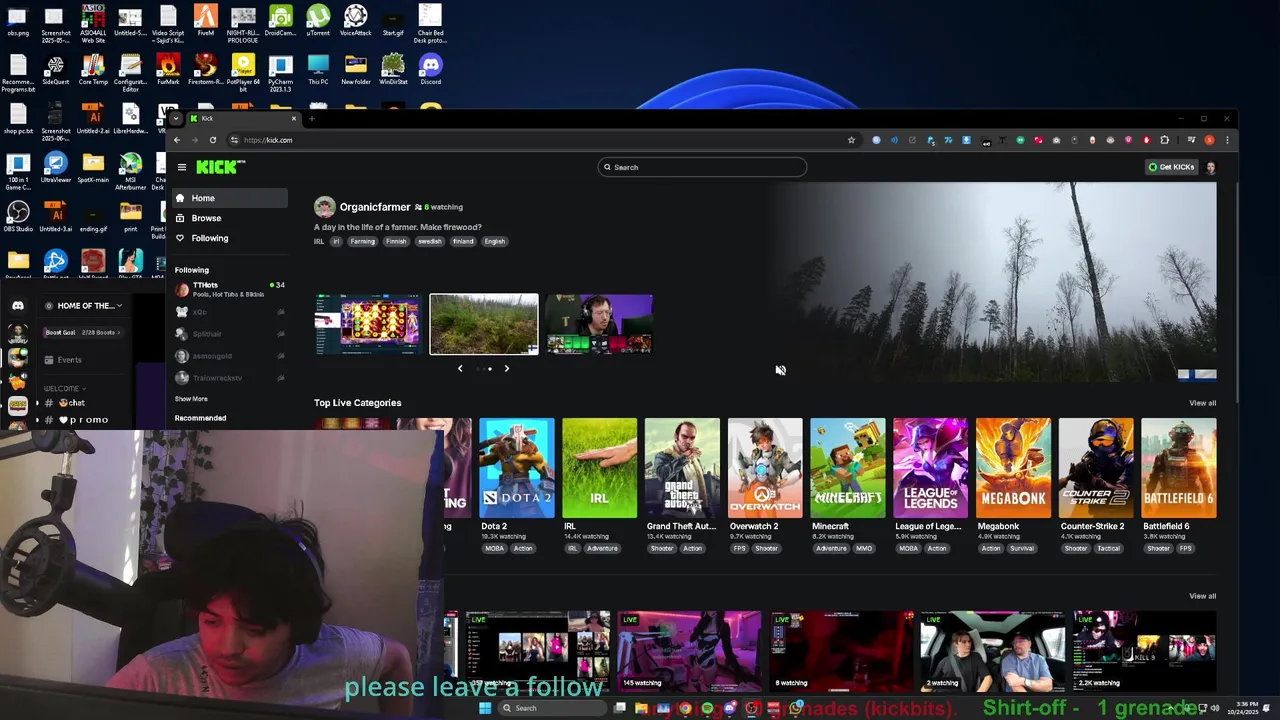Image resolution: width=1280 pixels, height=720 pixels.
Task: Open the live stream with 2 watching
Action: tap(992, 651)
